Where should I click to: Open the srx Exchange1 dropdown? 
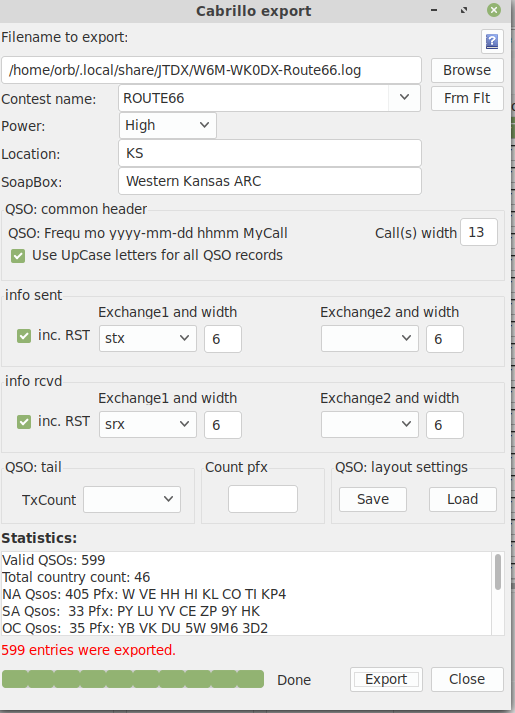point(148,425)
